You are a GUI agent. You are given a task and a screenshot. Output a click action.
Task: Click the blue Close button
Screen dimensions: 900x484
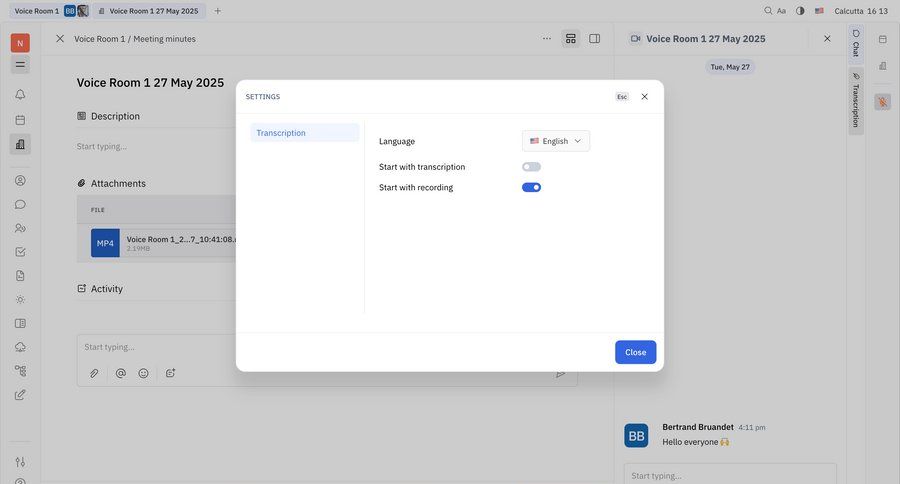click(x=635, y=352)
